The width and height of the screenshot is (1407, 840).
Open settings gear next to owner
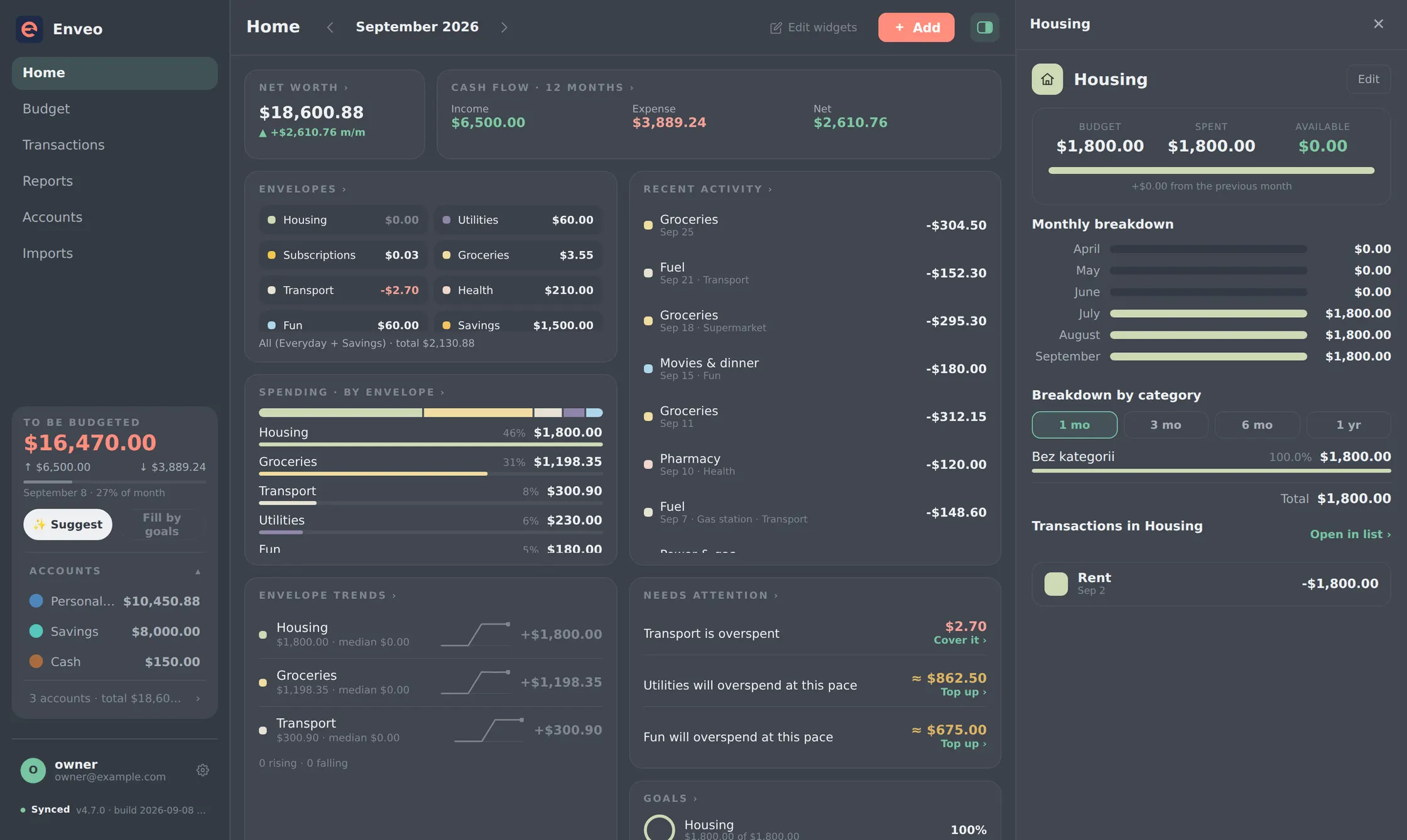202,770
